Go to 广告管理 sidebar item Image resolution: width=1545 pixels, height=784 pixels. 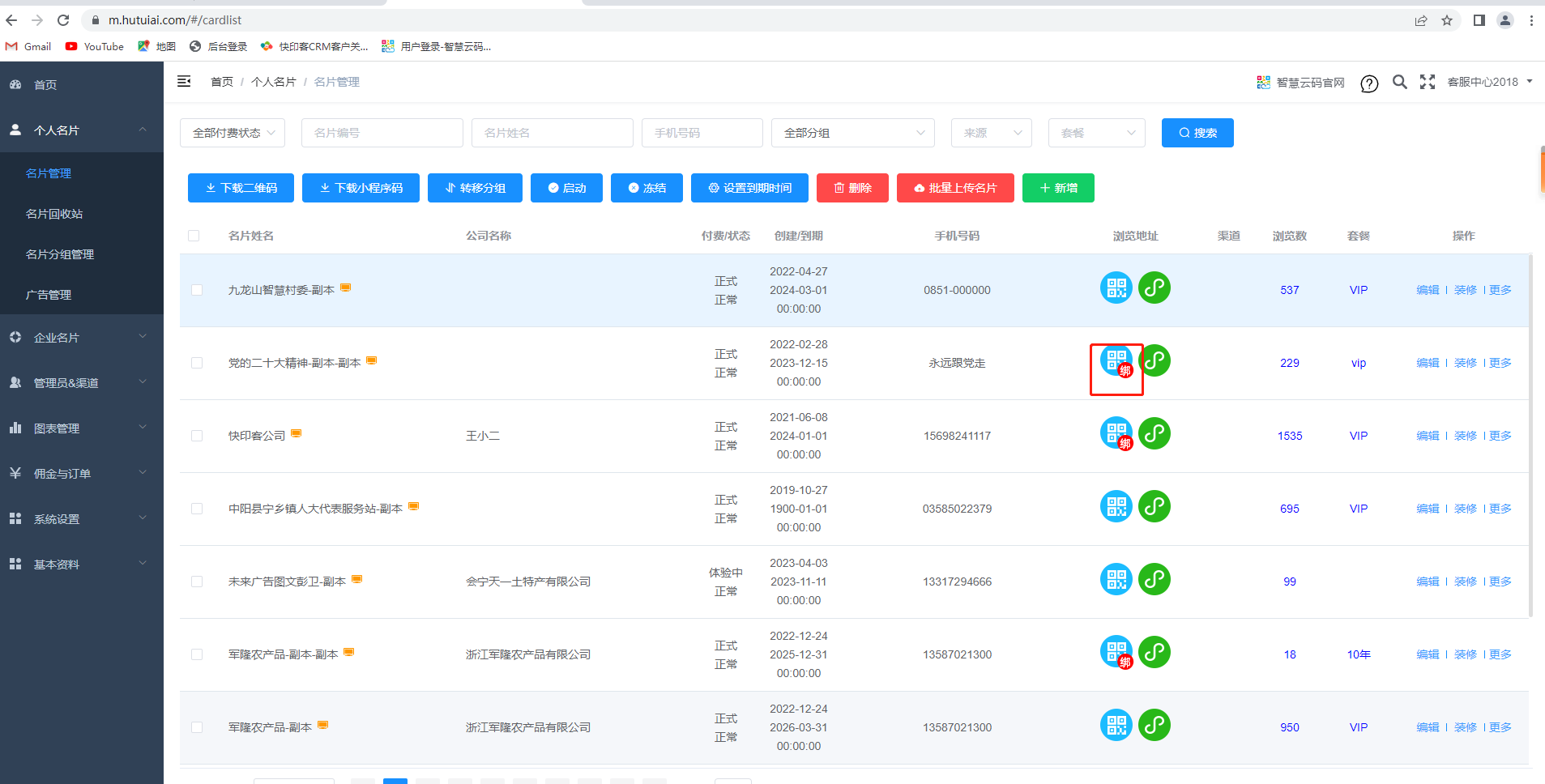point(49,295)
